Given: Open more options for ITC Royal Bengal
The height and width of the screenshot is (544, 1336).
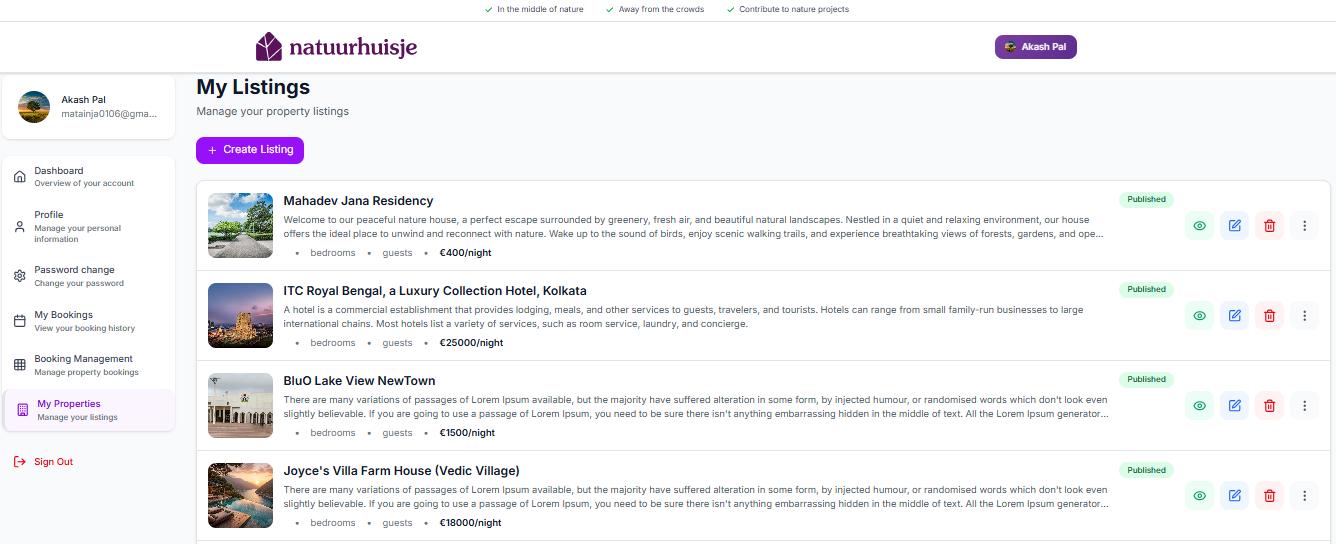Looking at the screenshot, I should coord(1304,316).
